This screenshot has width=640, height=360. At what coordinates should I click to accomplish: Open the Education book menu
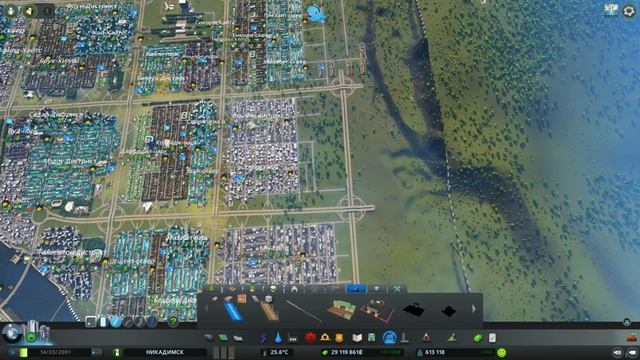pyautogui.click(x=357, y=338)
